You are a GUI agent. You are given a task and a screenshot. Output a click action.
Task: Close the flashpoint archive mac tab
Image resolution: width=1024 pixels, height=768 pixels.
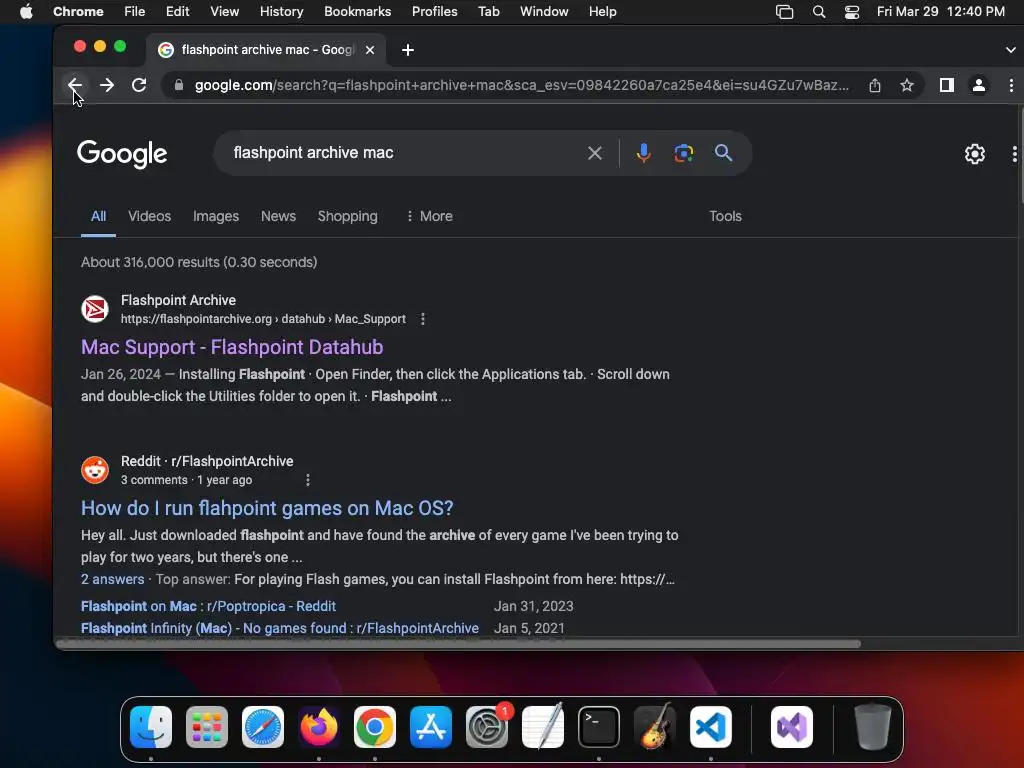[x=370, y=50]
